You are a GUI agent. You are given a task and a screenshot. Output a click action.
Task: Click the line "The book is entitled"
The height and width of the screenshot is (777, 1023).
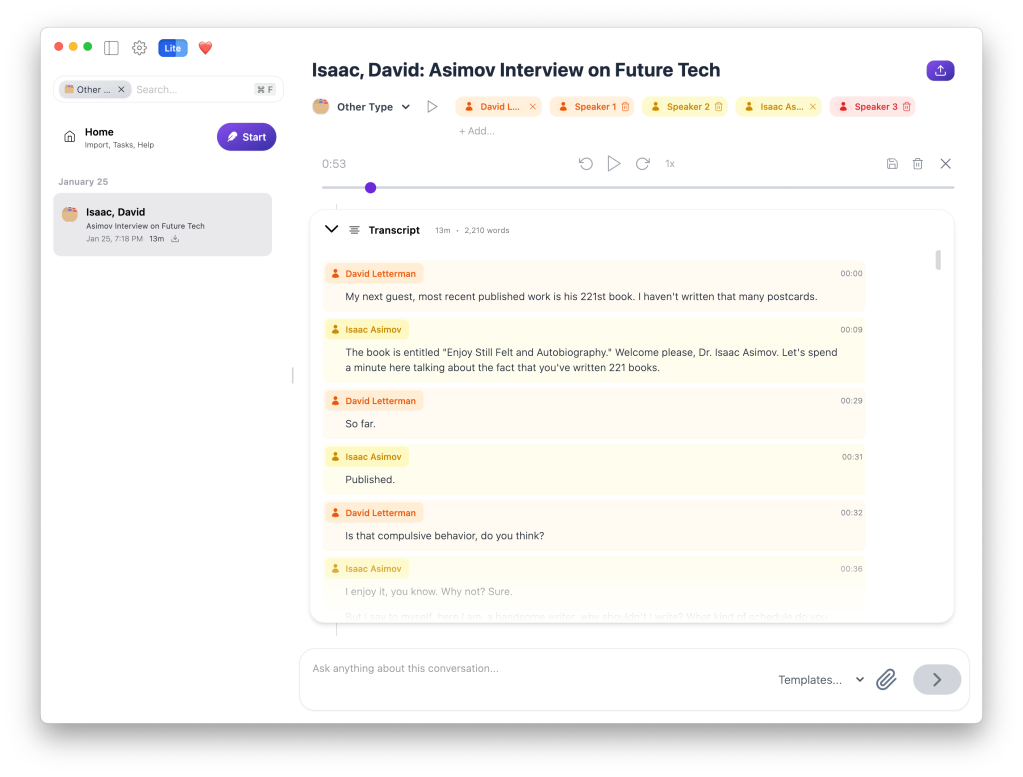[591, 360]
